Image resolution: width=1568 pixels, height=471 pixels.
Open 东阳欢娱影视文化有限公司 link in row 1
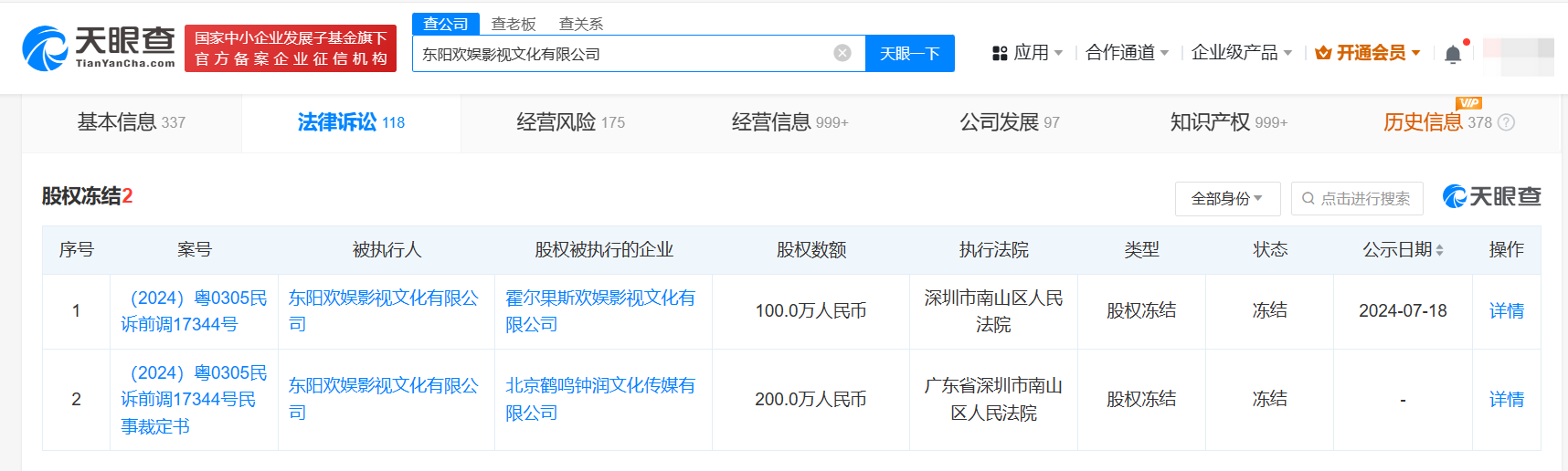tap(384, 311)
